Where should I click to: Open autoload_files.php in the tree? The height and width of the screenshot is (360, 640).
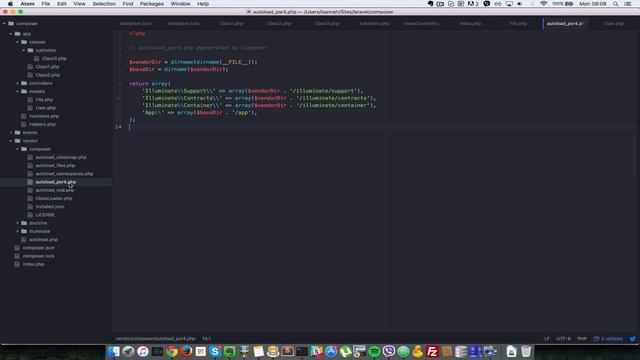[56, 166]
